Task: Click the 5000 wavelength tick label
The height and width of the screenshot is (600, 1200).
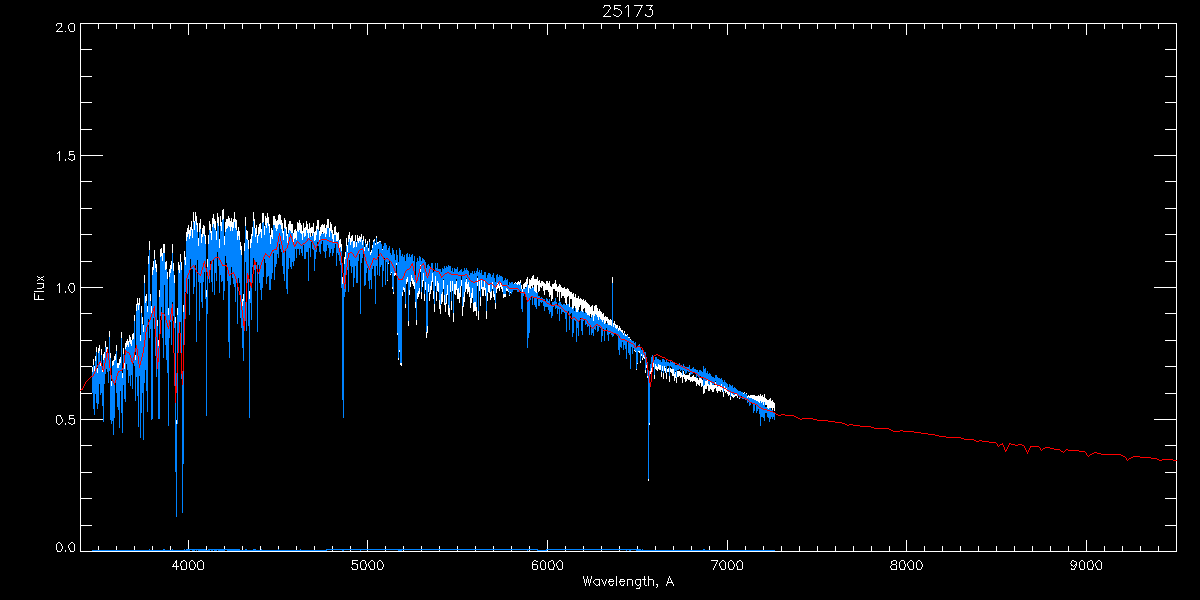Action: click(x=368, y=565)
